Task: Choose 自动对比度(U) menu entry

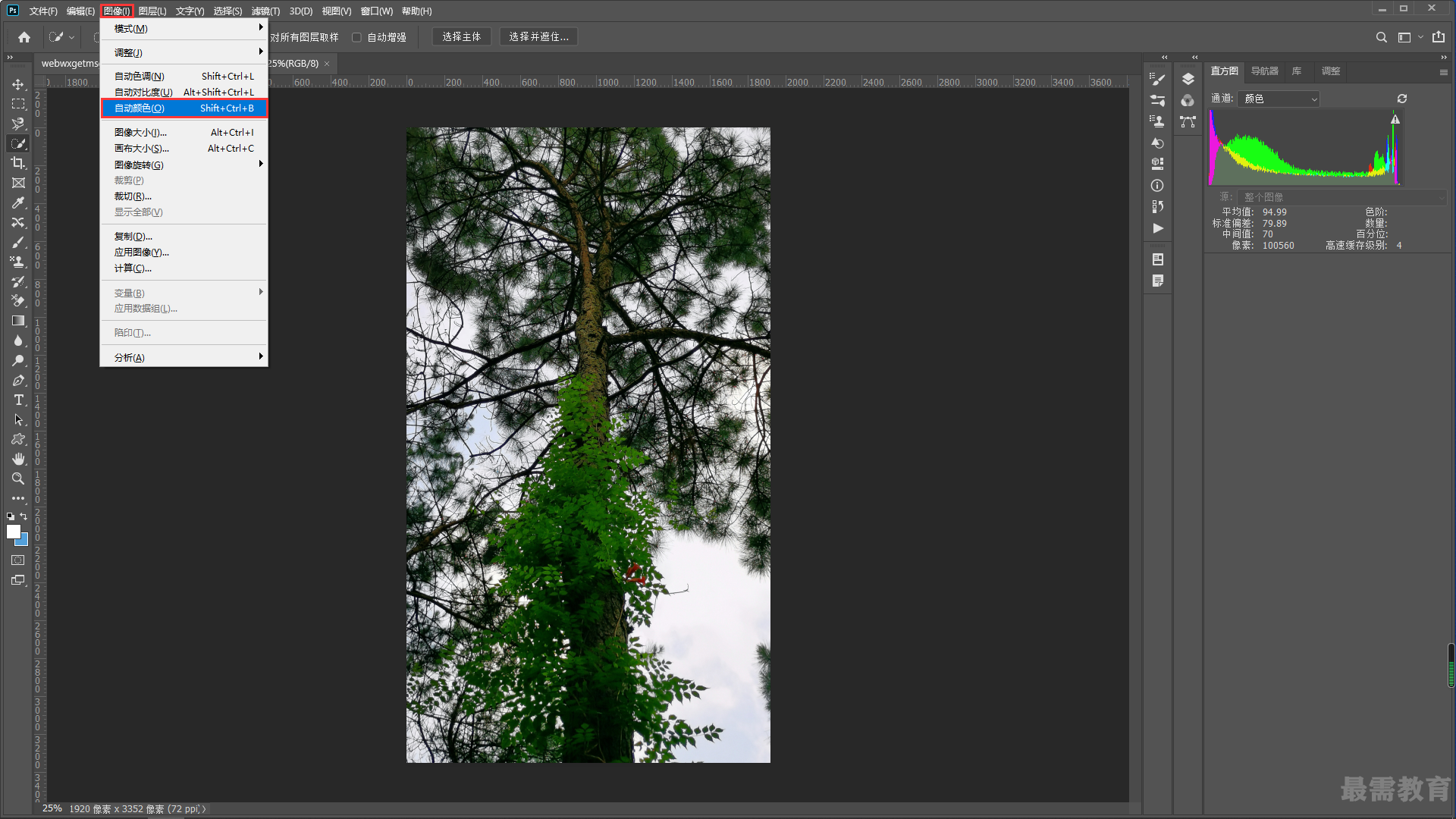Action: click(184, 92)
